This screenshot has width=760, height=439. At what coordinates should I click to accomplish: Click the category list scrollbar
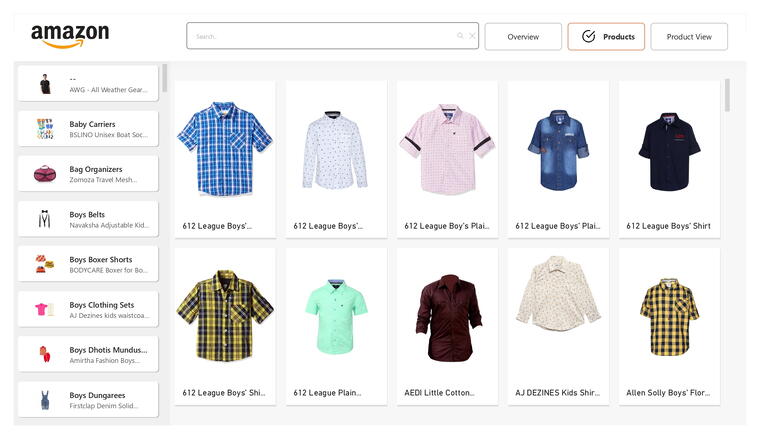[x=164, y=80]
